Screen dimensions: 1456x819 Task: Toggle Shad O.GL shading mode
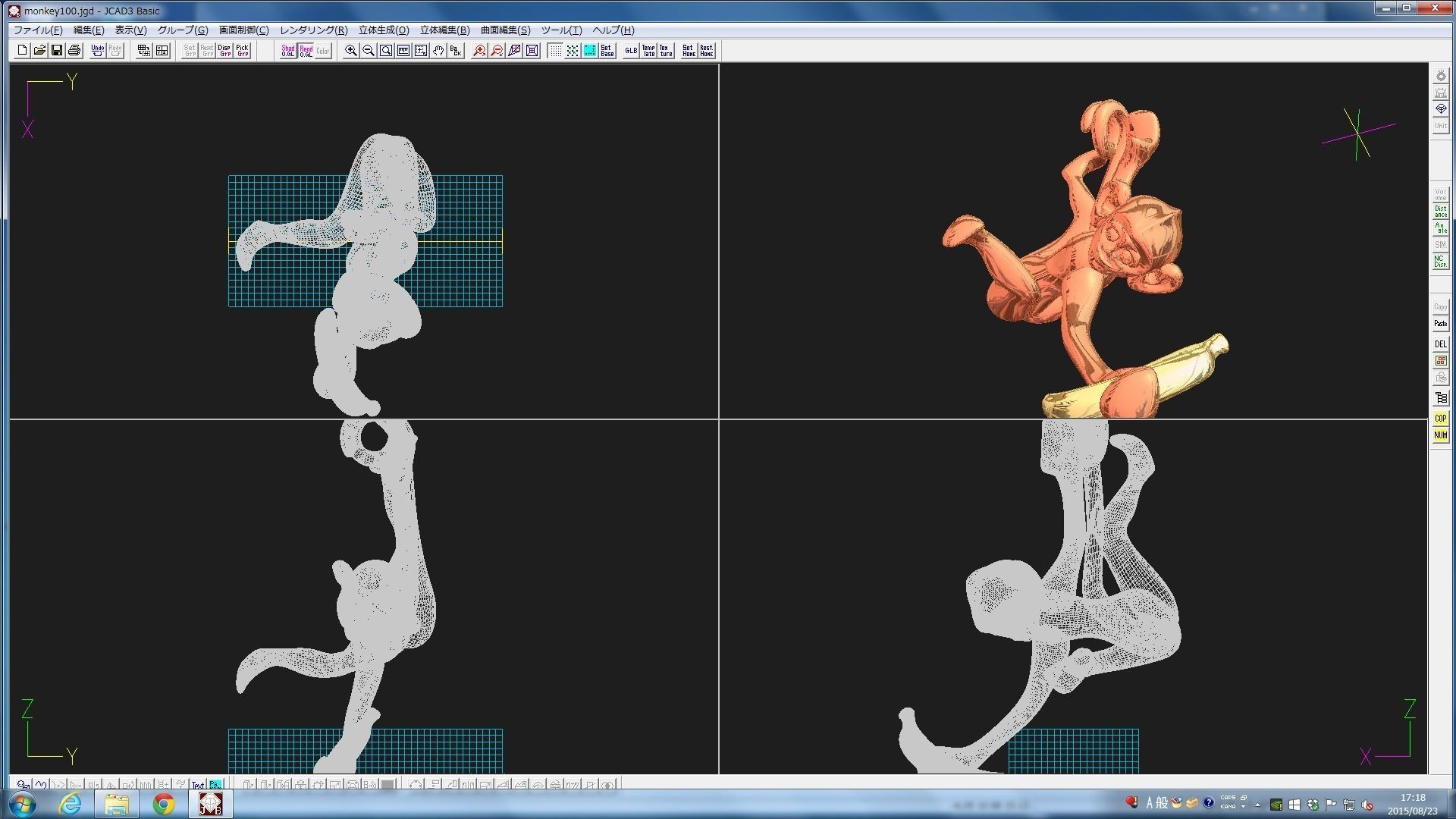tap(288, 51)
